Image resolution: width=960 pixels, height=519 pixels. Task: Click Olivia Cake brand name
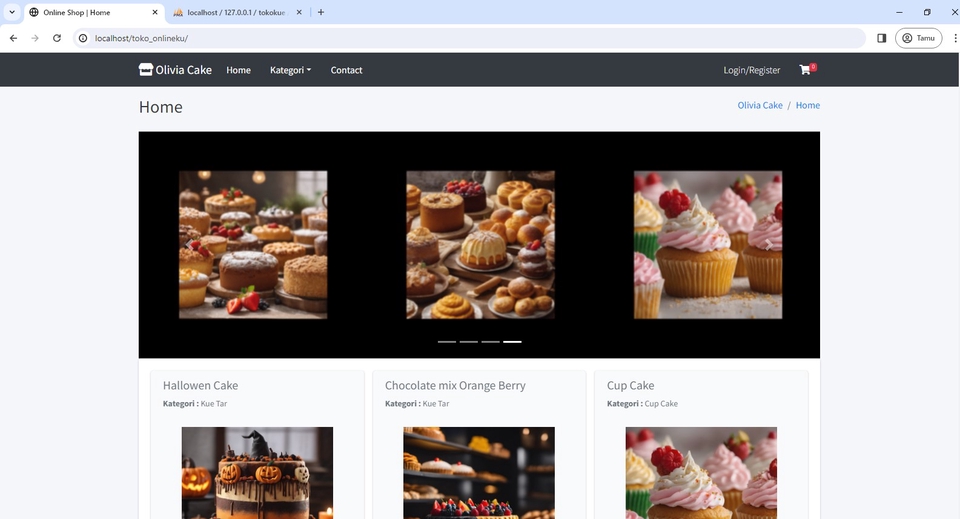point(184,70)
